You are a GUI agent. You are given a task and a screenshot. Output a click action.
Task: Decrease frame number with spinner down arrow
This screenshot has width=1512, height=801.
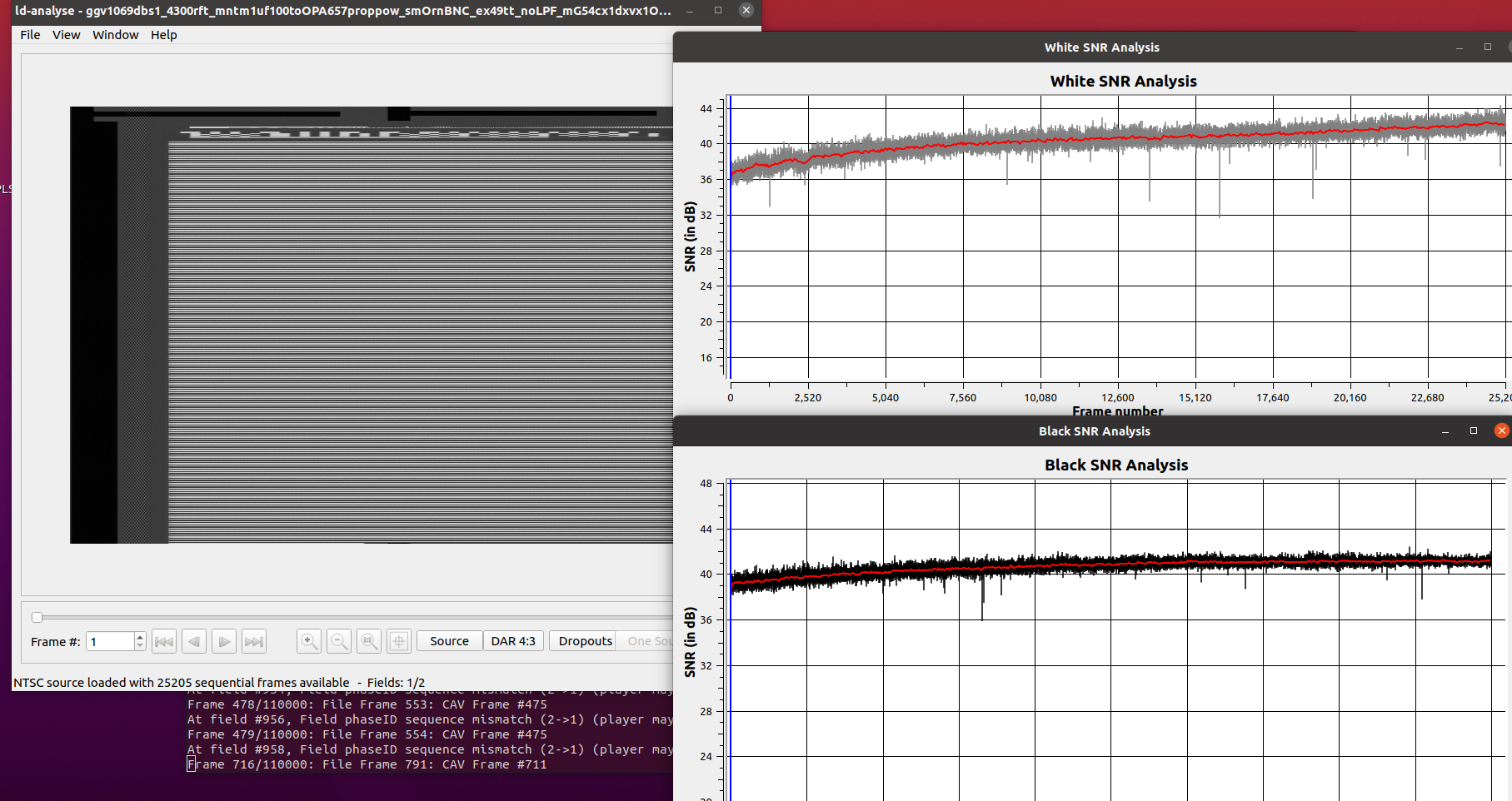coord(140,646)
